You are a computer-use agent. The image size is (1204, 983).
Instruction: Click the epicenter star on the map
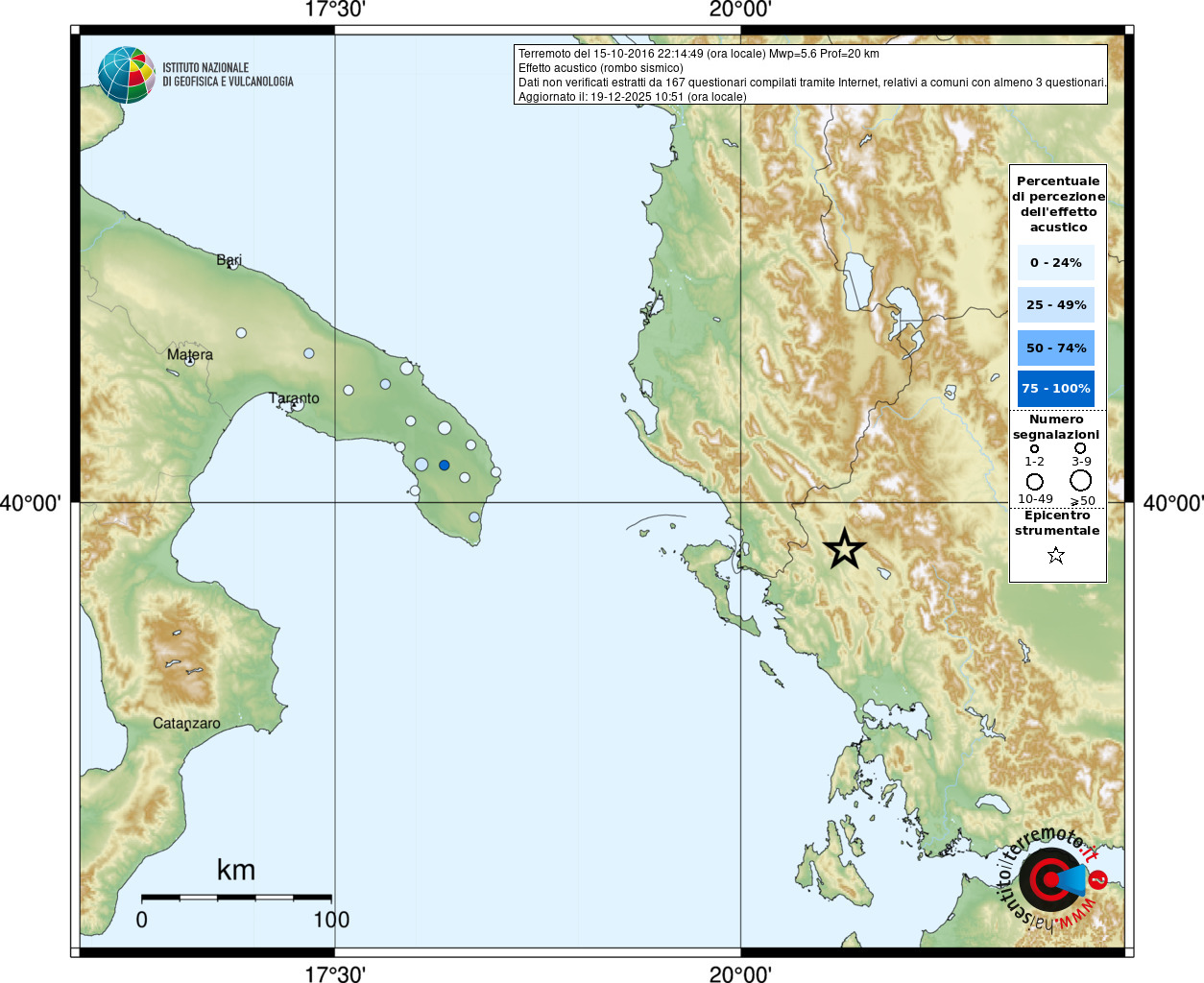(x=844, y=549)
